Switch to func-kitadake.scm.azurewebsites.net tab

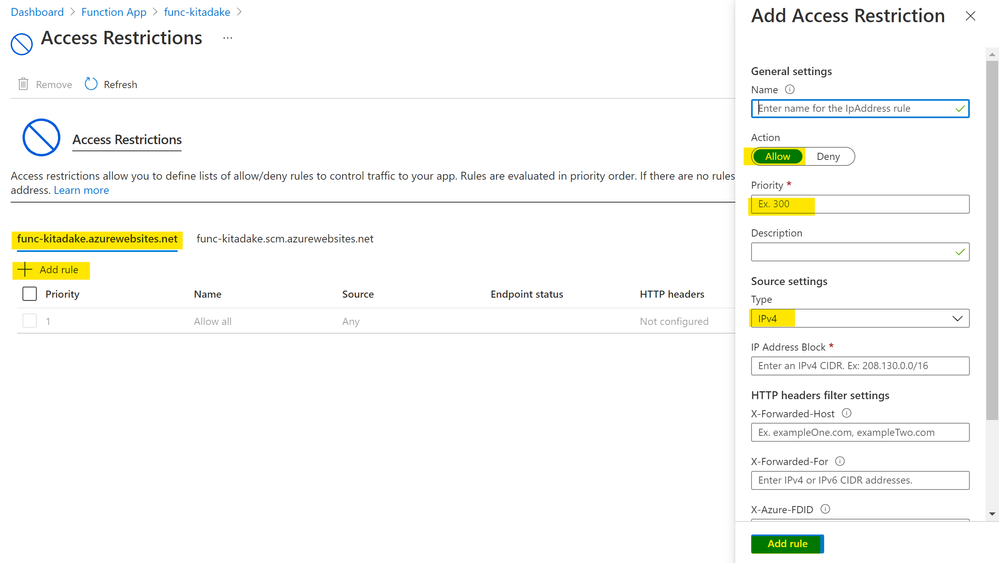coord(285,239)
